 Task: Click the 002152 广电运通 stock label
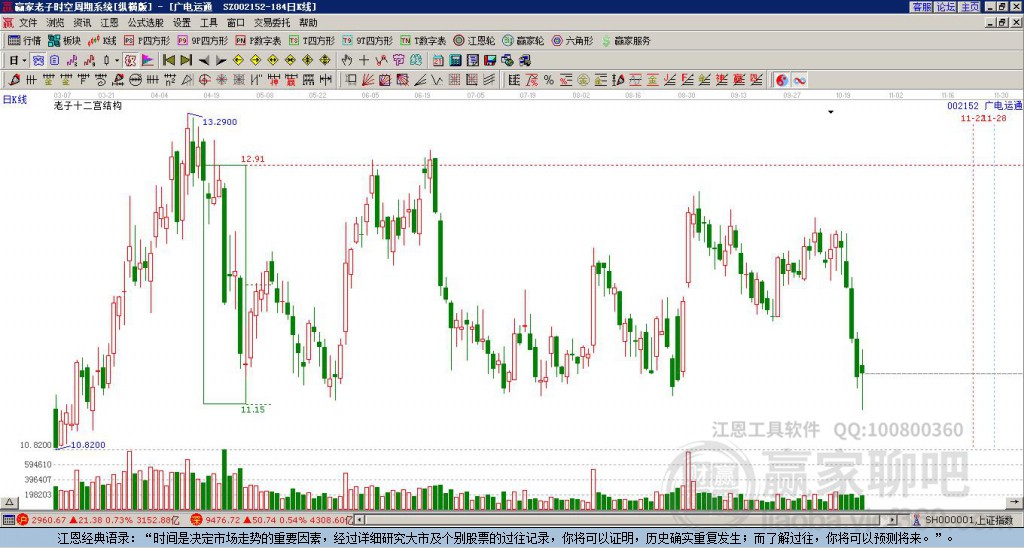tap(984, 106)
